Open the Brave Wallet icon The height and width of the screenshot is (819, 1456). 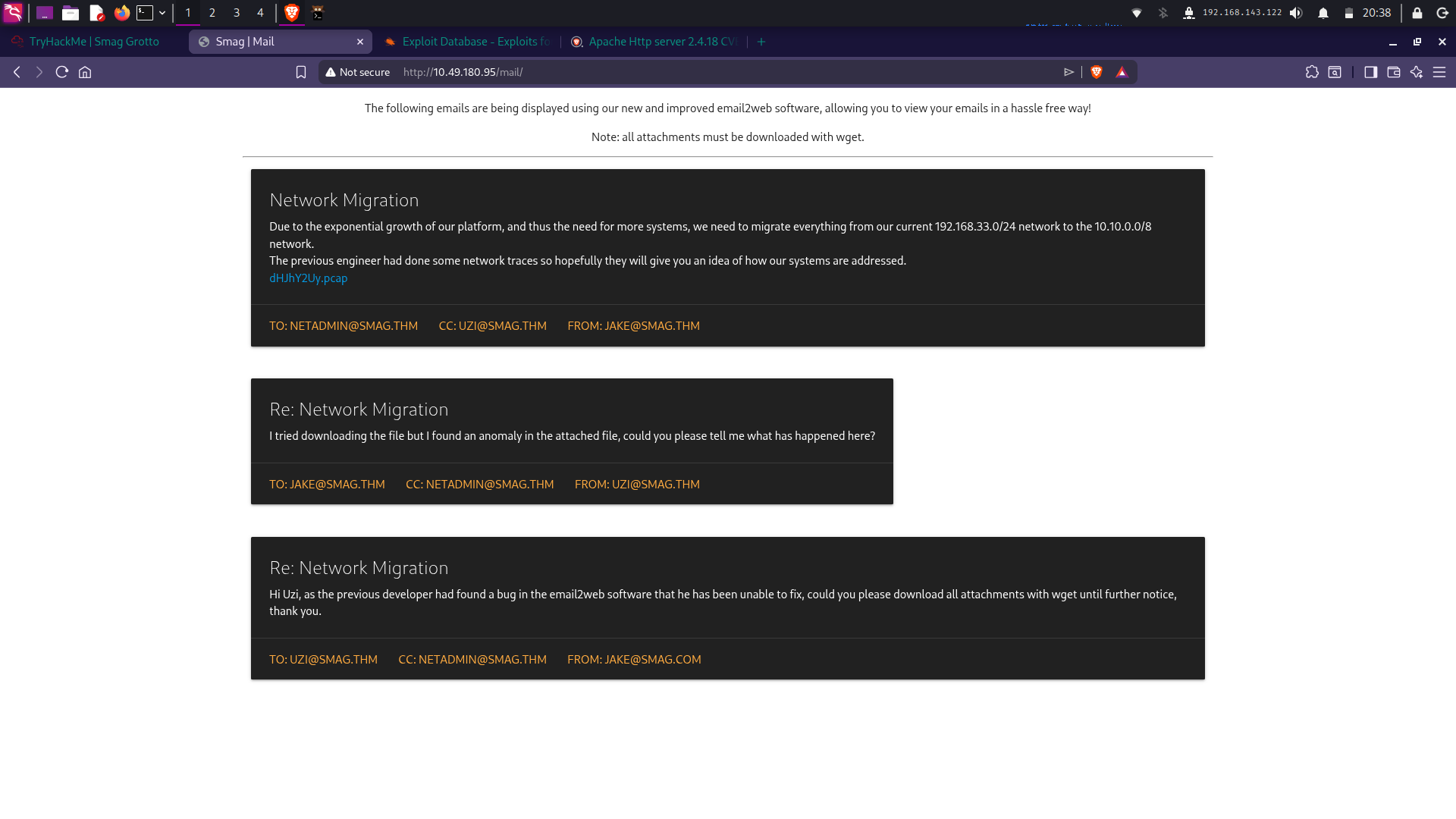1394,72
